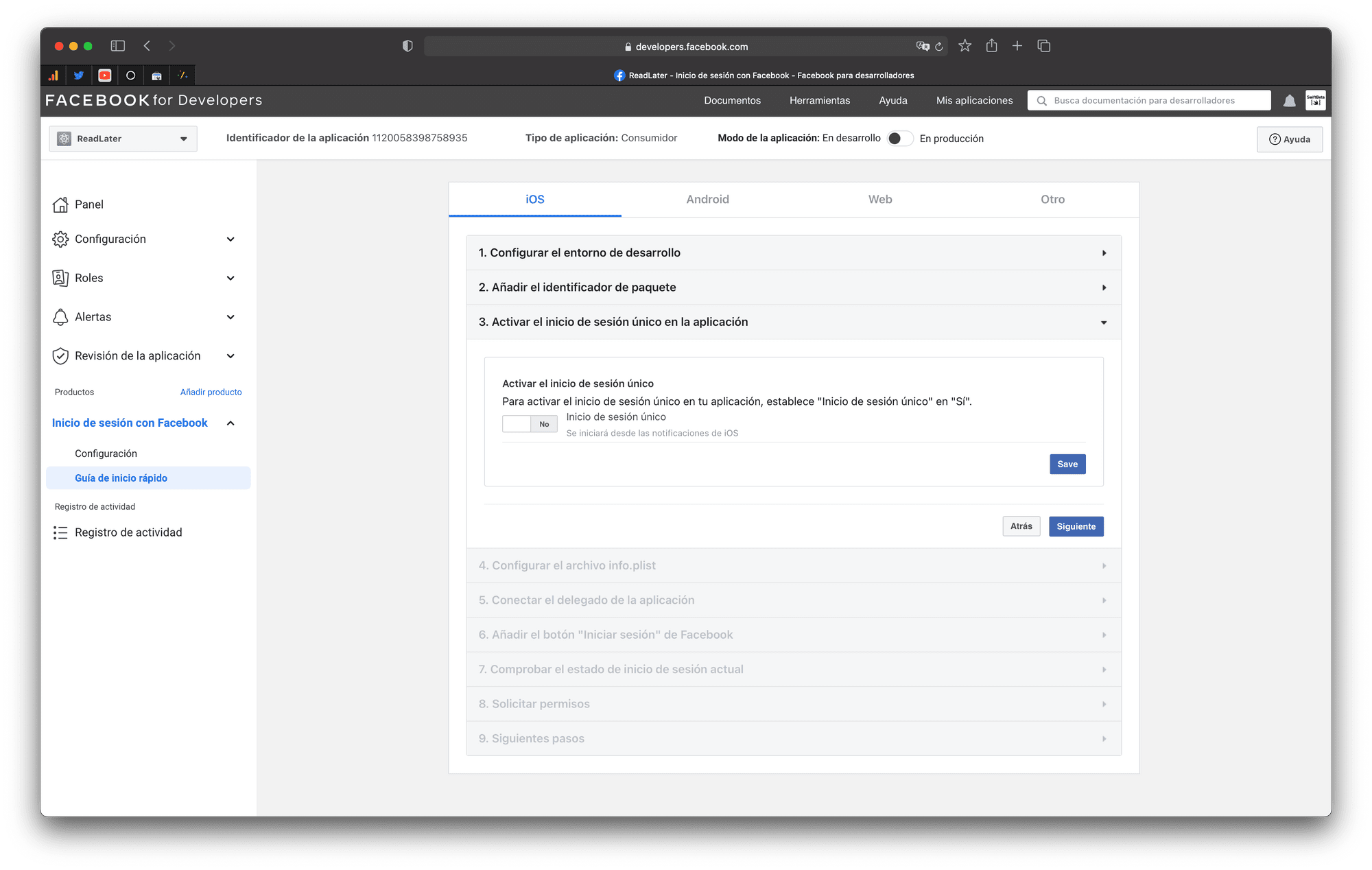Click the Alertas bell icon

point(60,317)
